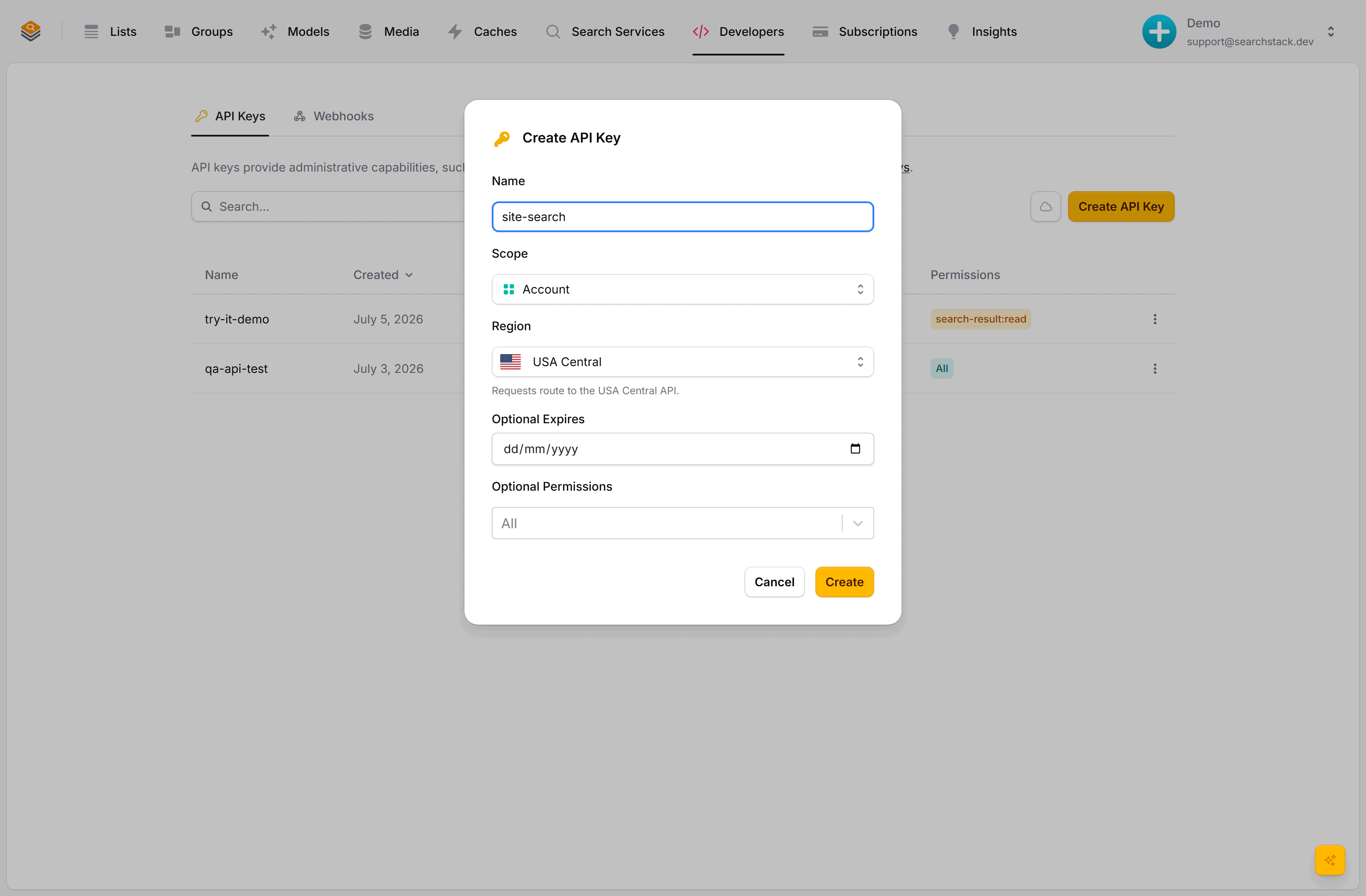Navigate to Search Services
This screenshot has width=1366, height=896.
tap(605, 32)
